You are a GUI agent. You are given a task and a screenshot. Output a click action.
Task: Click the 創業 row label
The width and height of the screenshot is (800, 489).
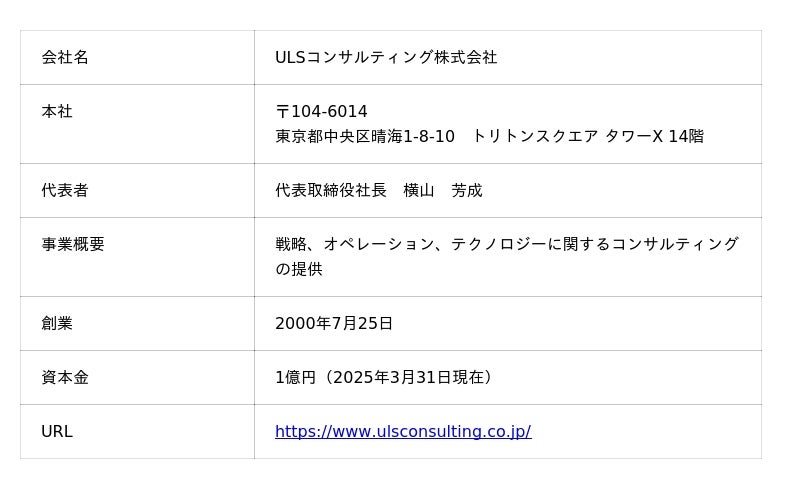click(x=57, y=324)
